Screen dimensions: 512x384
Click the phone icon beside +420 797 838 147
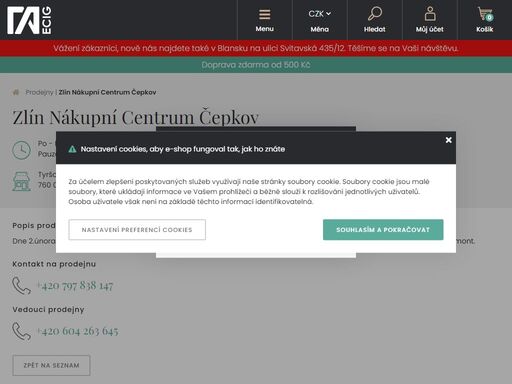click(x=21, y=286)
